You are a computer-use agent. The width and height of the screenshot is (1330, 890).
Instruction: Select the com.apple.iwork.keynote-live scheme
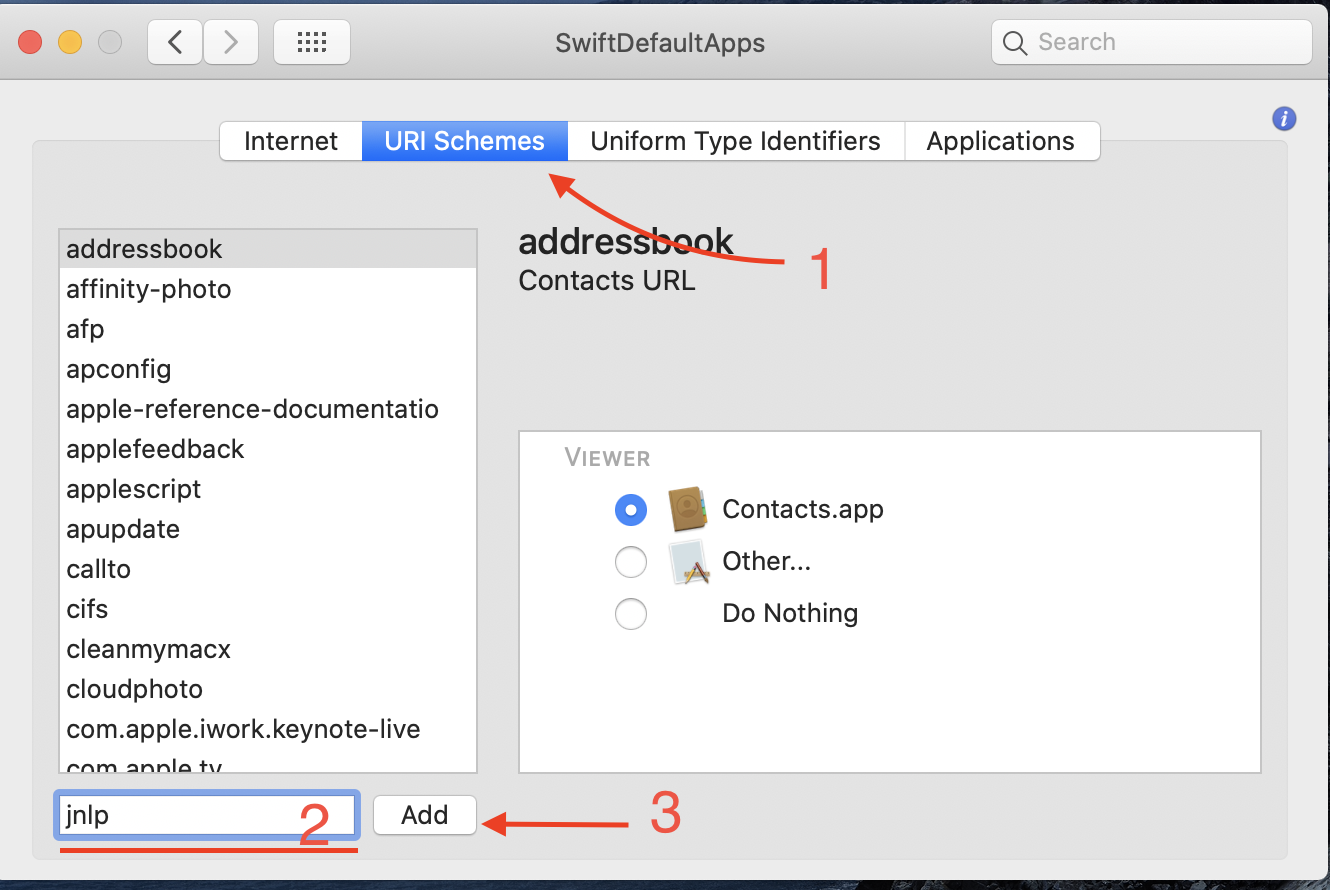(x=243, y=728)
